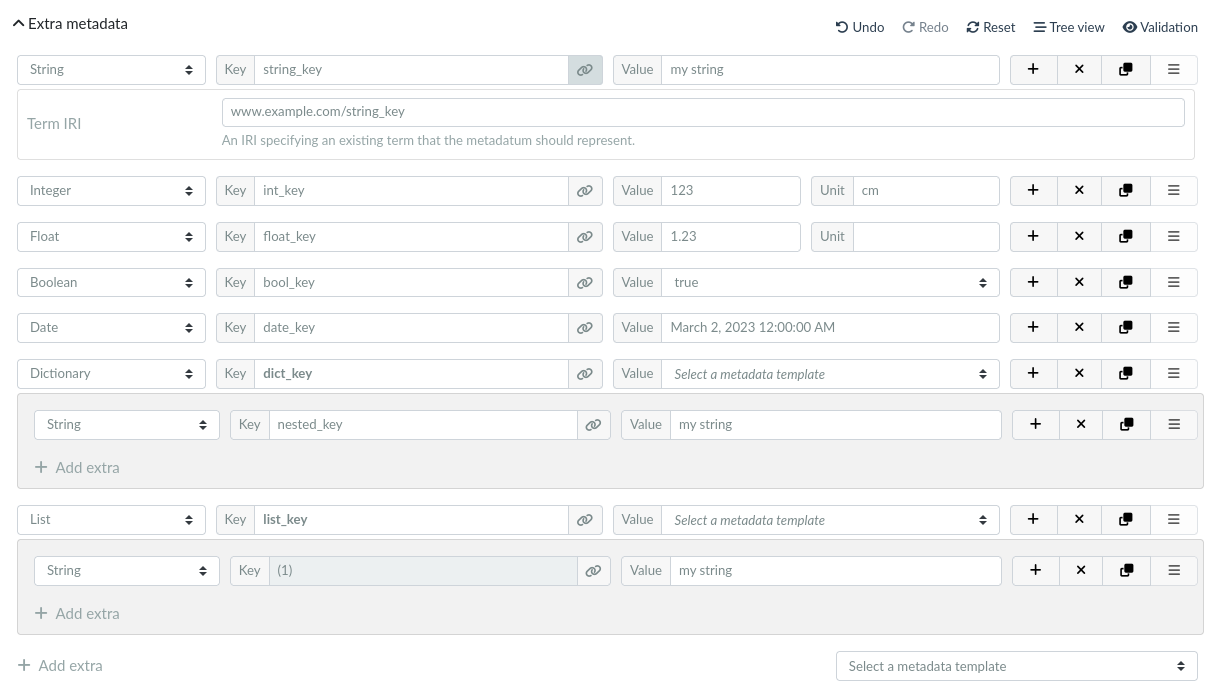Viewport: 1221px width, 694px height.
Task: Duplicate the dict_key row
Action: [1126, 373]
